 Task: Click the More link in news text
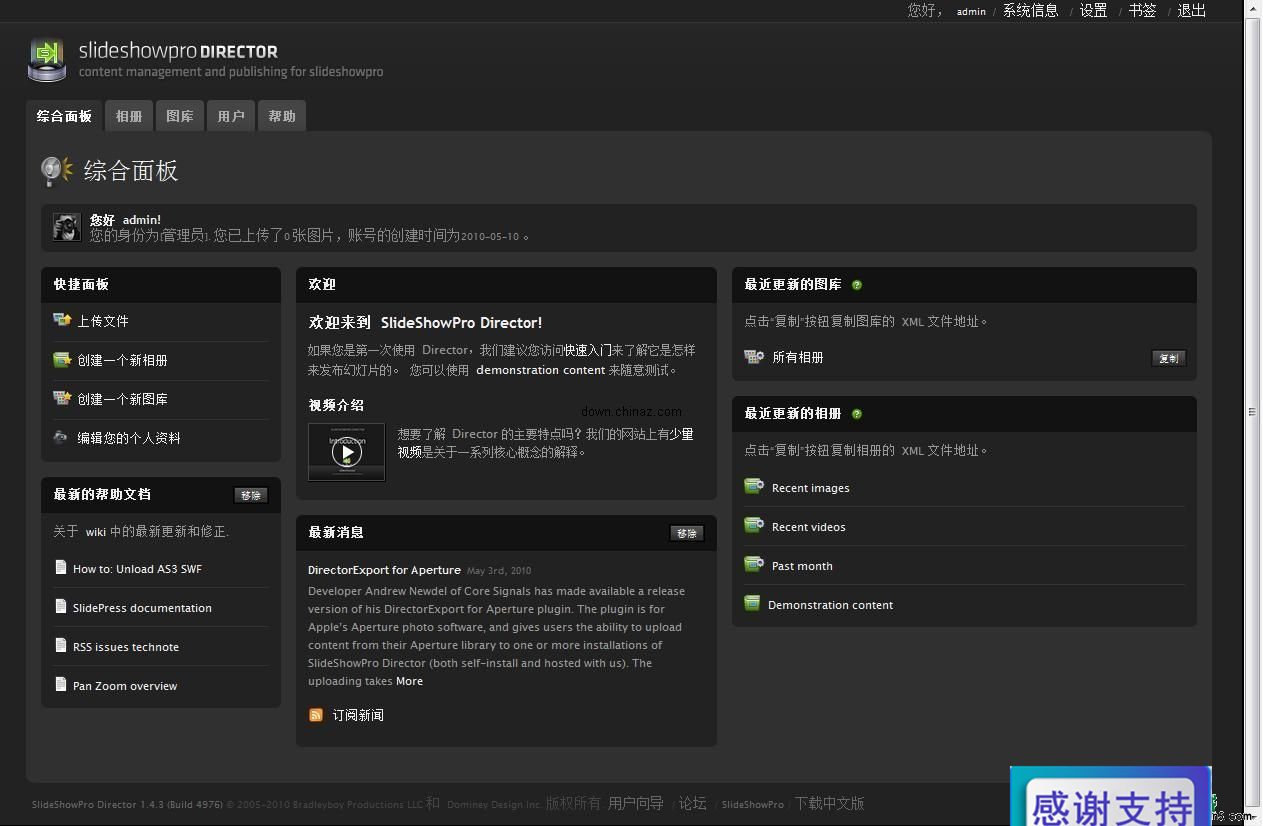point(409,681)
